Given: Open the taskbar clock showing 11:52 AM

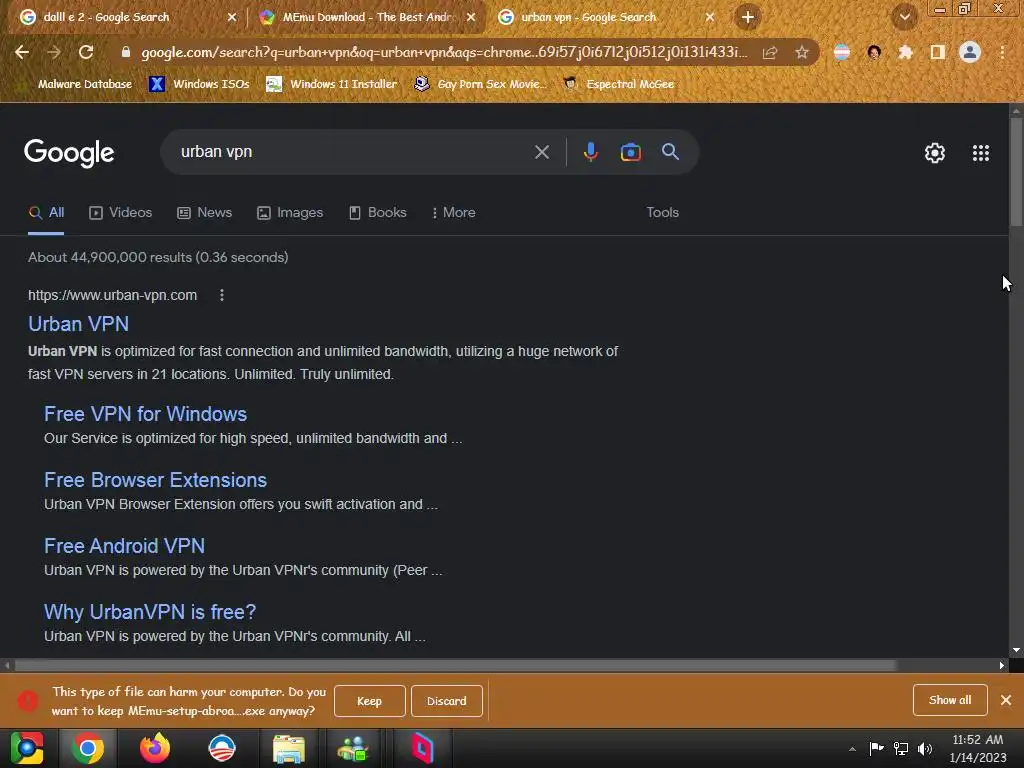Looking at the screenshot, I should click(x=978, y=748).
